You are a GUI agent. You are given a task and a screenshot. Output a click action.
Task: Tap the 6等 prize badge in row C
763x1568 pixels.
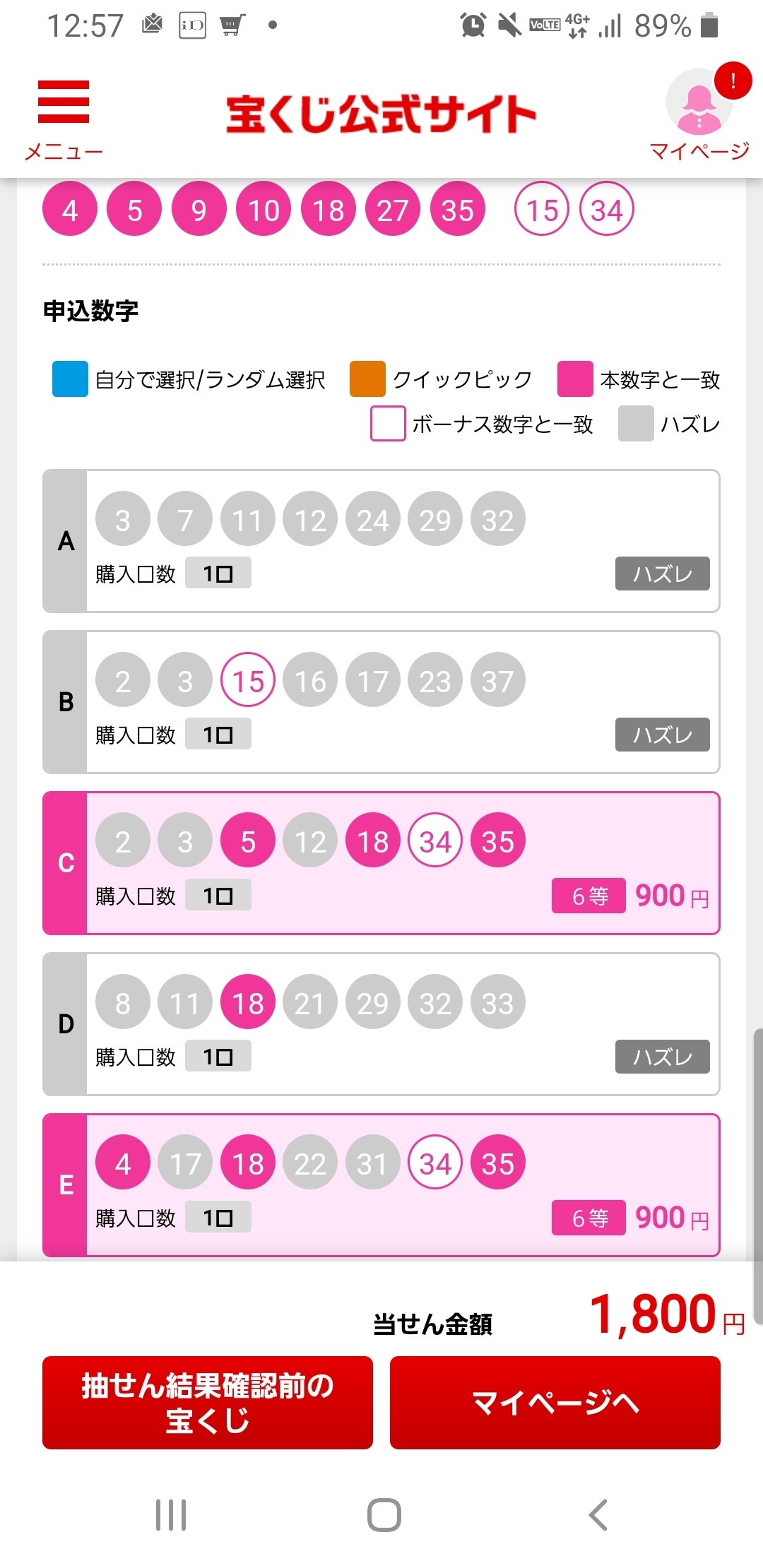click(x=588, y=896)
